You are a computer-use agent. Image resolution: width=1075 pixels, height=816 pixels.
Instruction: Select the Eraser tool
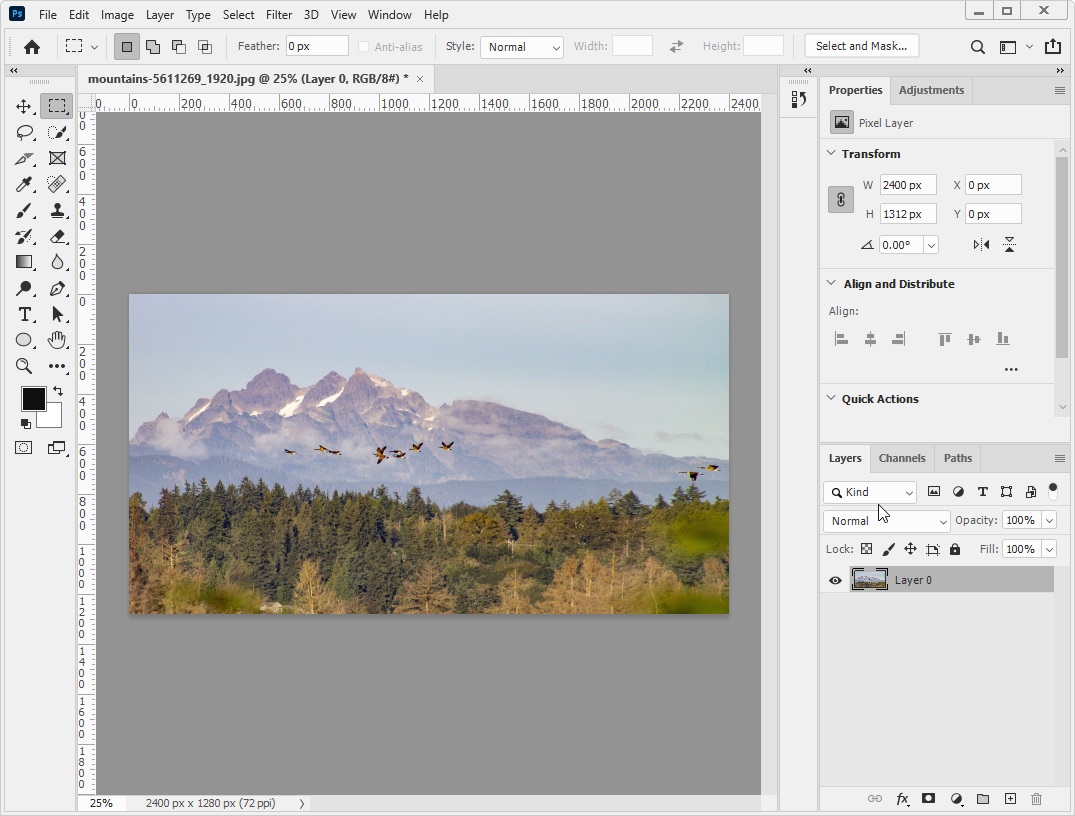point(58,237)
